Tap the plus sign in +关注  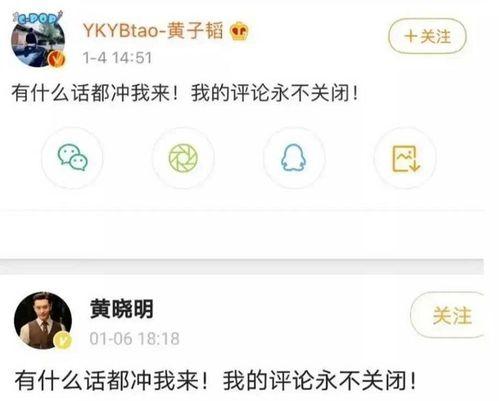click(x=411, y=36)
